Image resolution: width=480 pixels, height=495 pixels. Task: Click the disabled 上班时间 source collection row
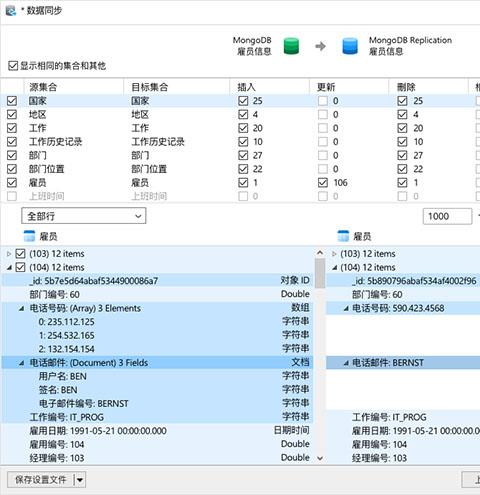(x=47, y=196)
